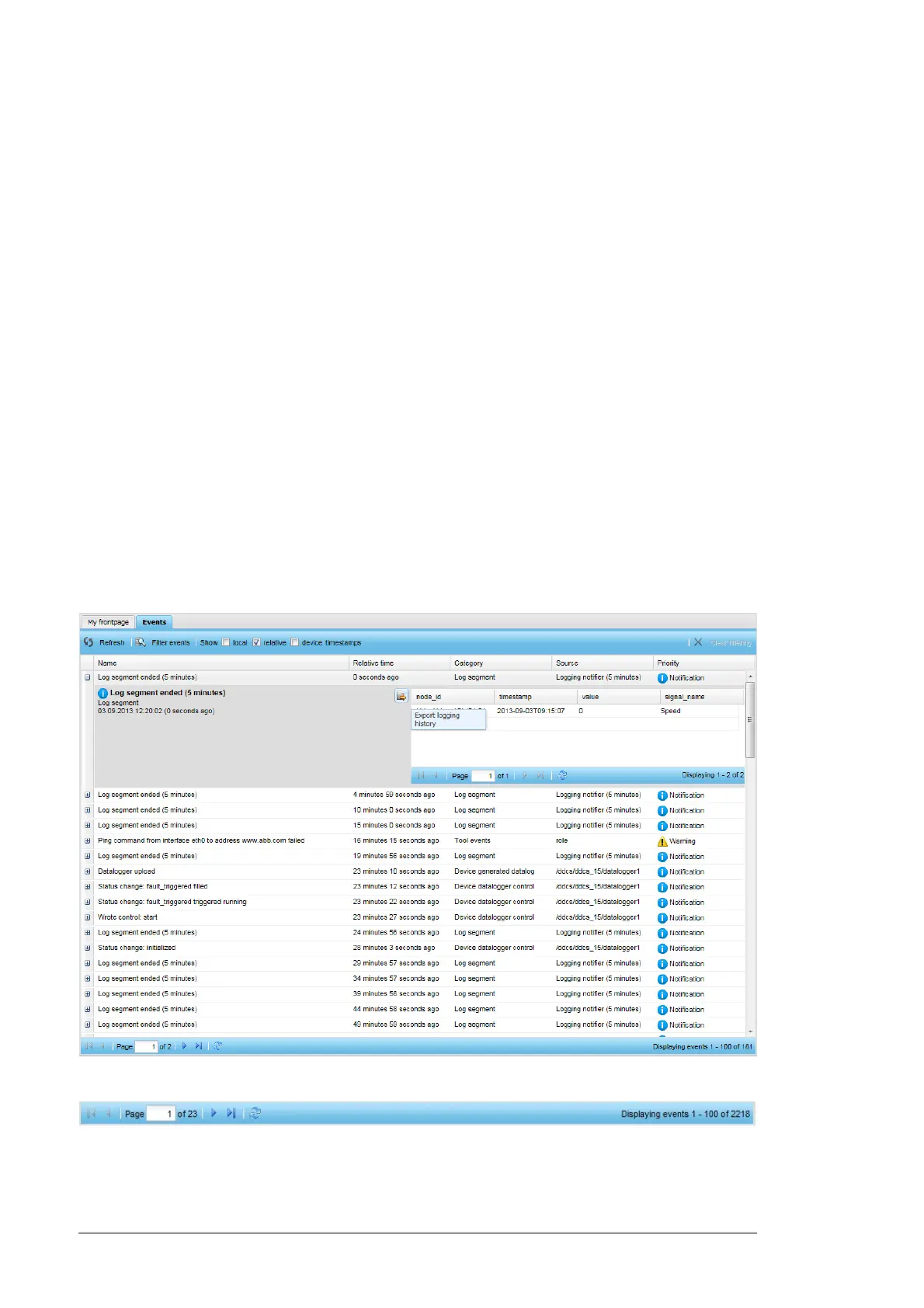Expand the Status change: fault_triggered filled row
This screenshot has height=1308, width=924.
tap(88, 886)
